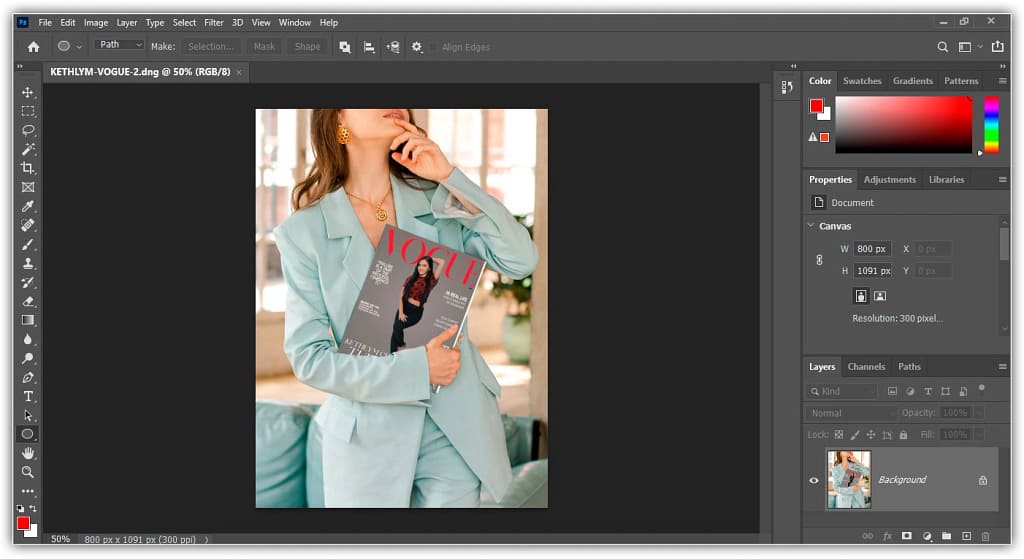This screenshot has width=1024, height=559.
Task: Select the Gradient tool
Action: pos(27,320)
